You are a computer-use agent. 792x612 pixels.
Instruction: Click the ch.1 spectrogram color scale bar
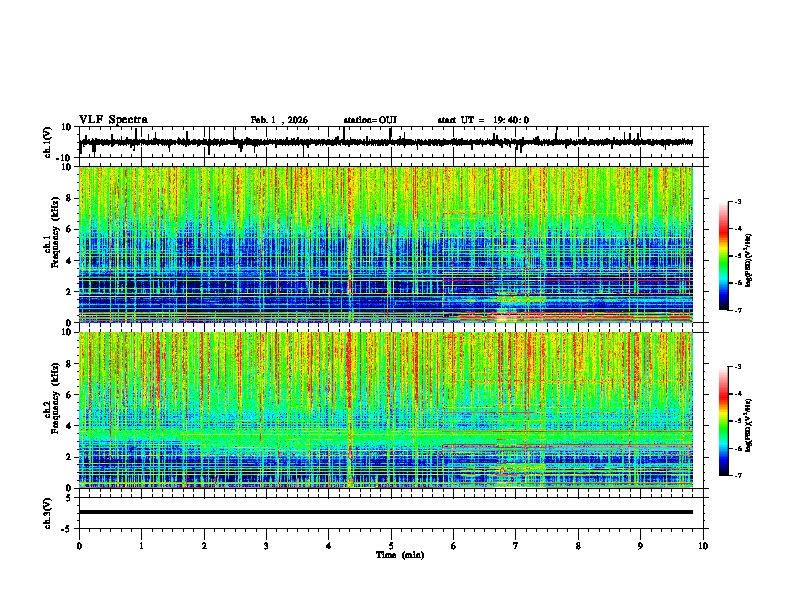[723, 256]
